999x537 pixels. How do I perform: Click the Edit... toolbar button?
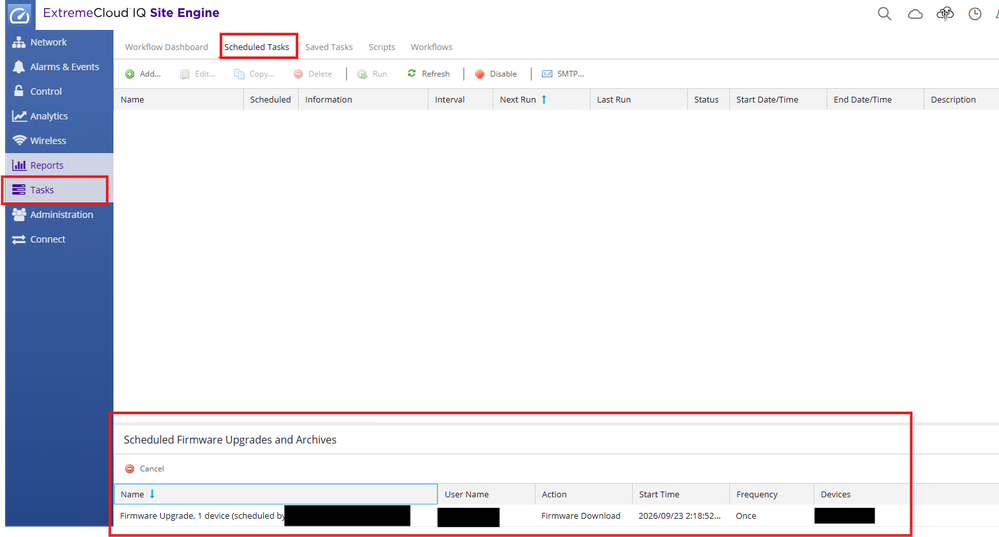(198, 74)
